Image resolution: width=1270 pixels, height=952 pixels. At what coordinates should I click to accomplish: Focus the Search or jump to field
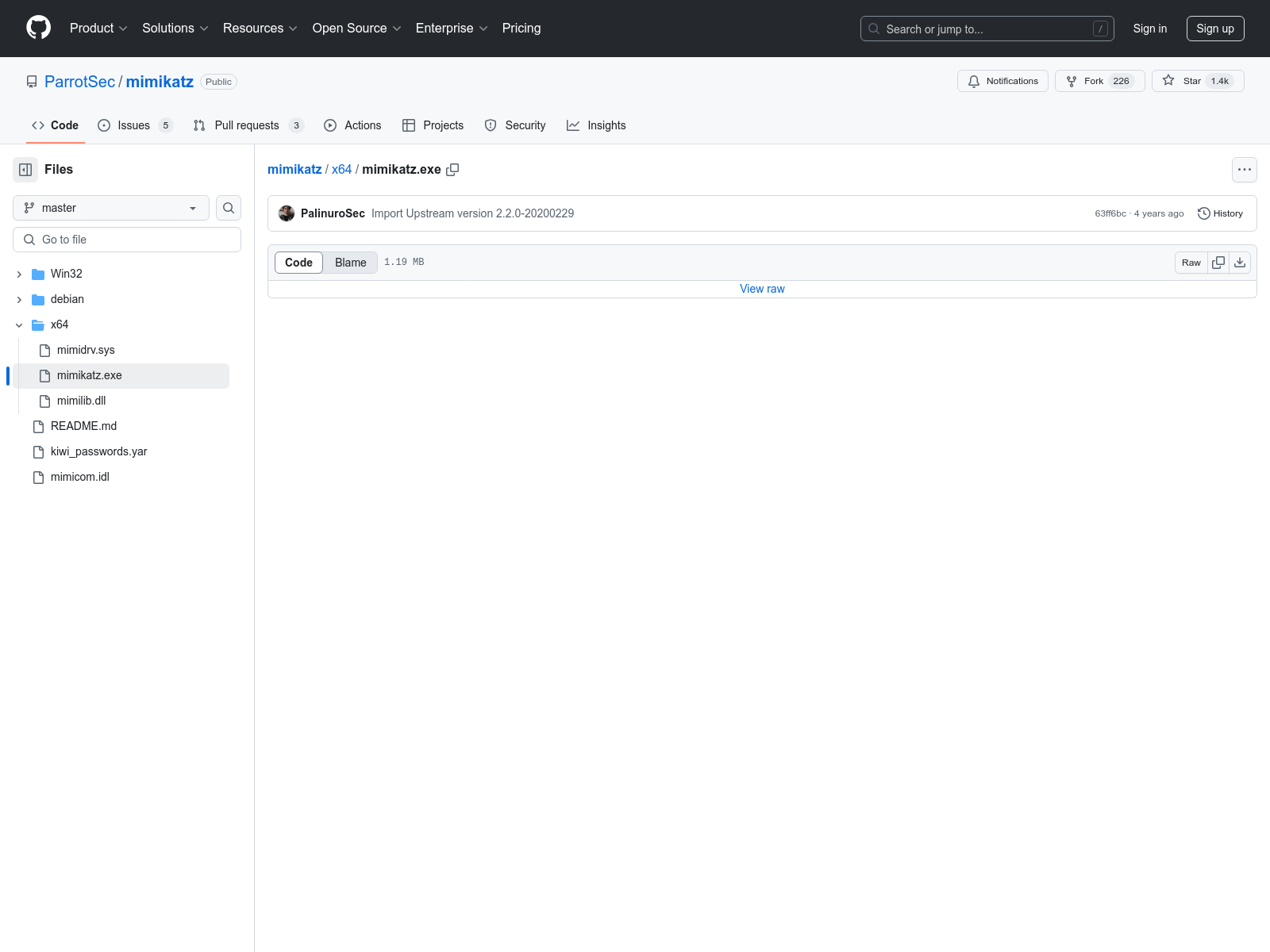click(987, 29)
